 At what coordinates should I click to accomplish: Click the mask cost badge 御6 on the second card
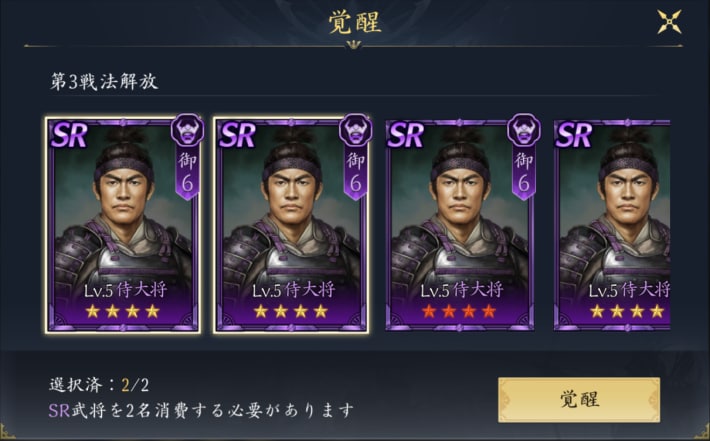356,157
